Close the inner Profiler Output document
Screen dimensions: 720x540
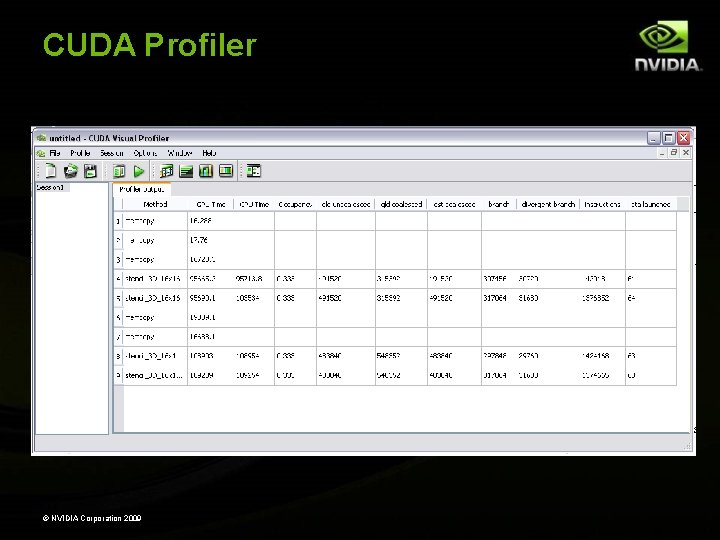[686, 152]
